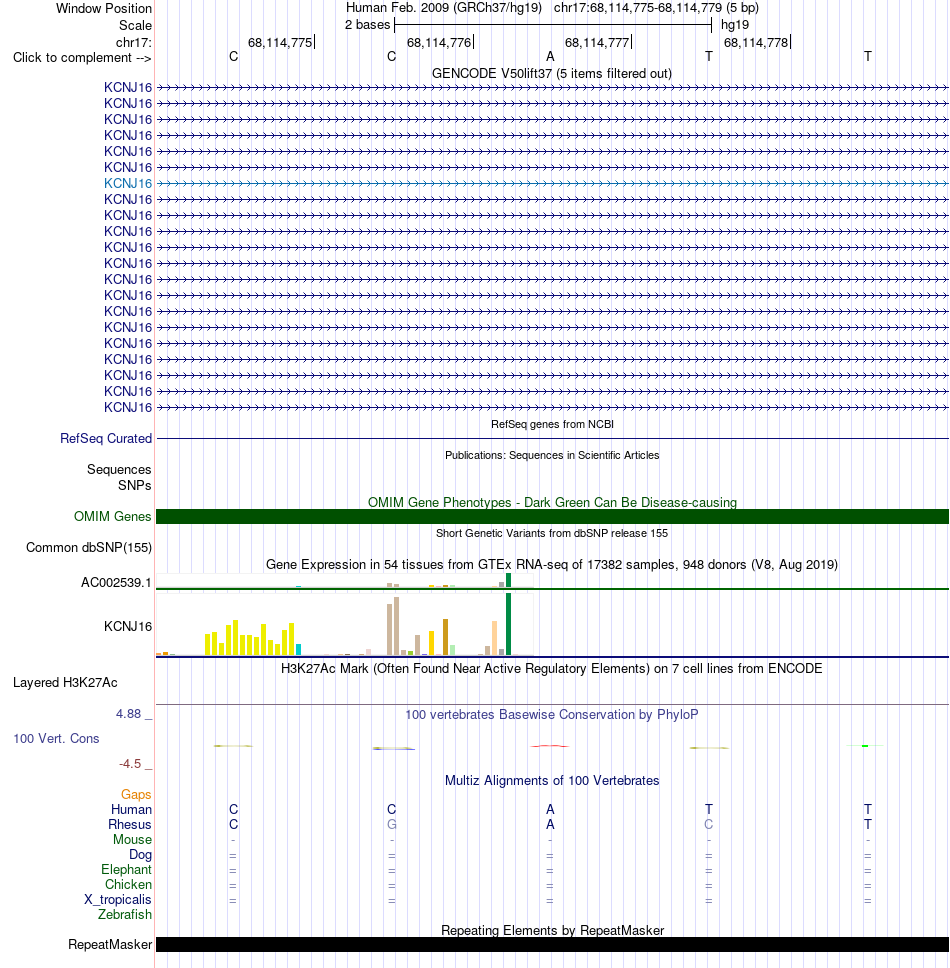Image resolution: width=950 pixels, height=968 pixels.
Task: Click 'OMIM Gene Phenotypes' green title
Action: pos(552,503)
